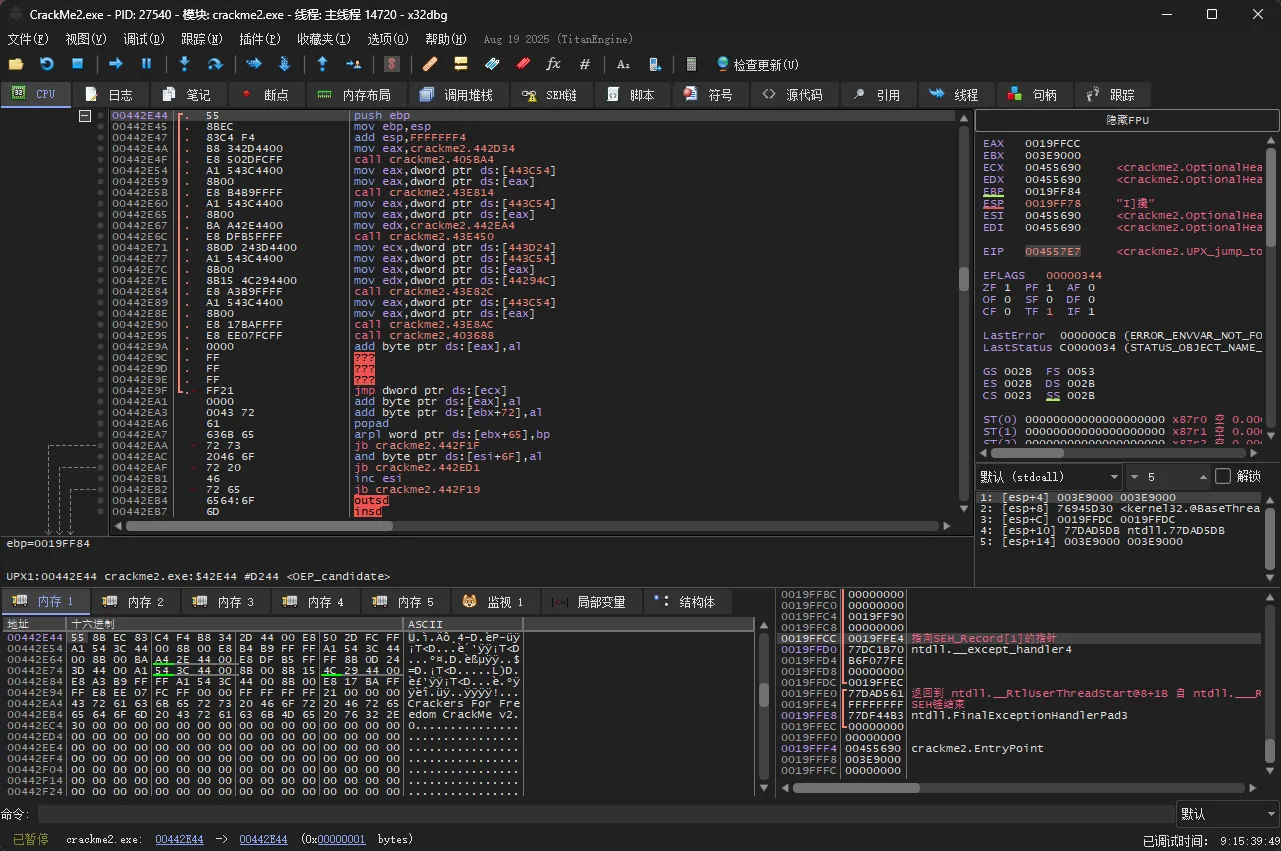Click the registers panel horizontal scrollbar
The width and height of the screenshot is (1281, 851).
click(1120, 451)
